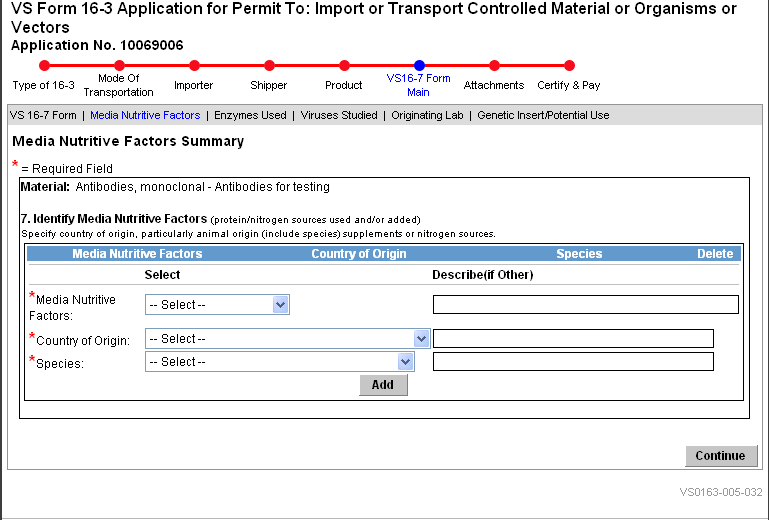Open the Media Nutritive Factors dropdown
Screen dimensions: 769x520
pos(217,305)
